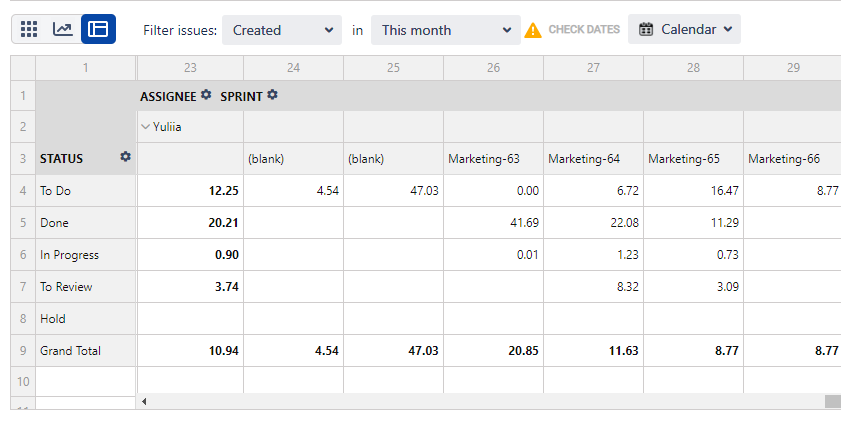Open the Created filter dropdown
The height and width of the screenshot is (422, 841).
click(x=282, y=30)
